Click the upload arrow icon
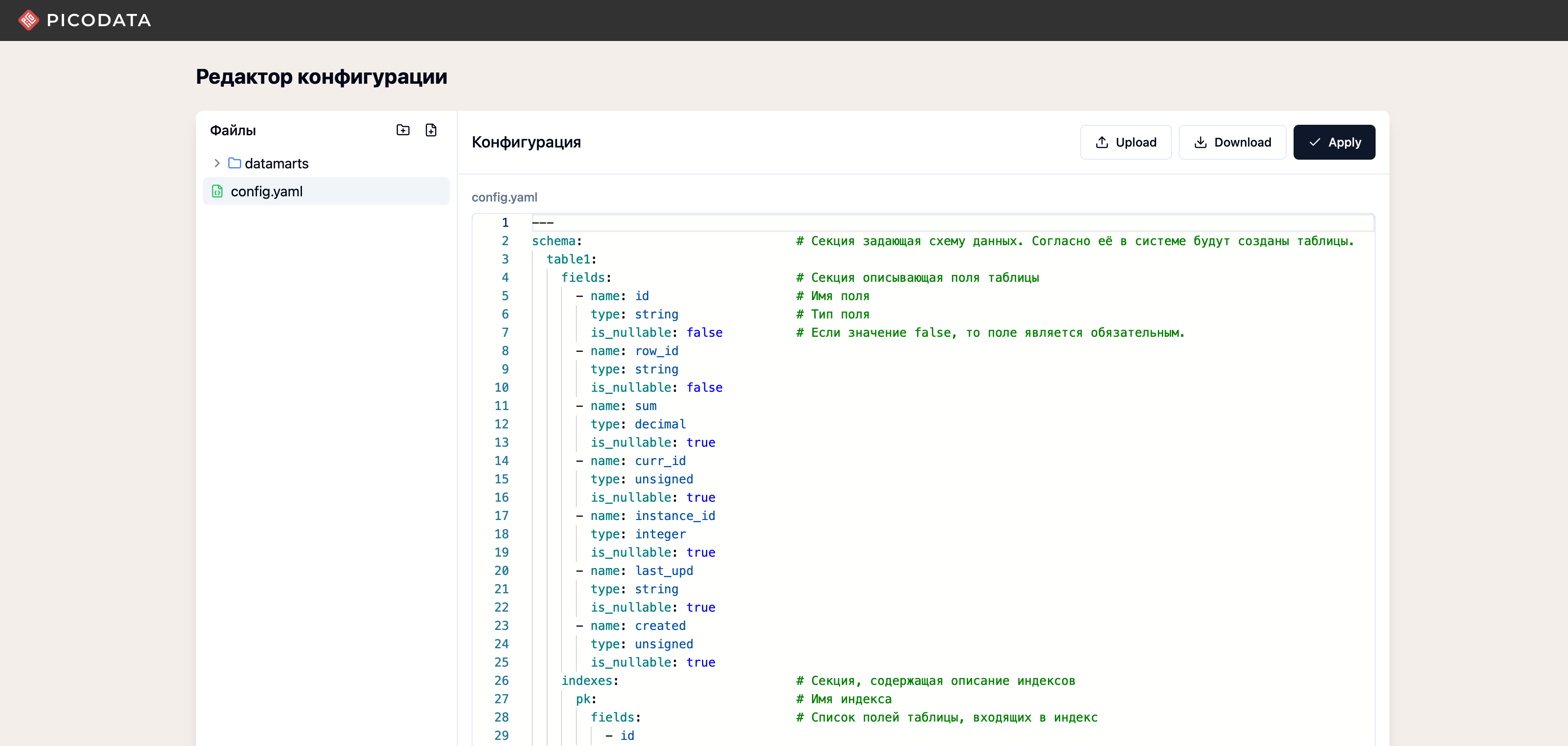 1102,142
